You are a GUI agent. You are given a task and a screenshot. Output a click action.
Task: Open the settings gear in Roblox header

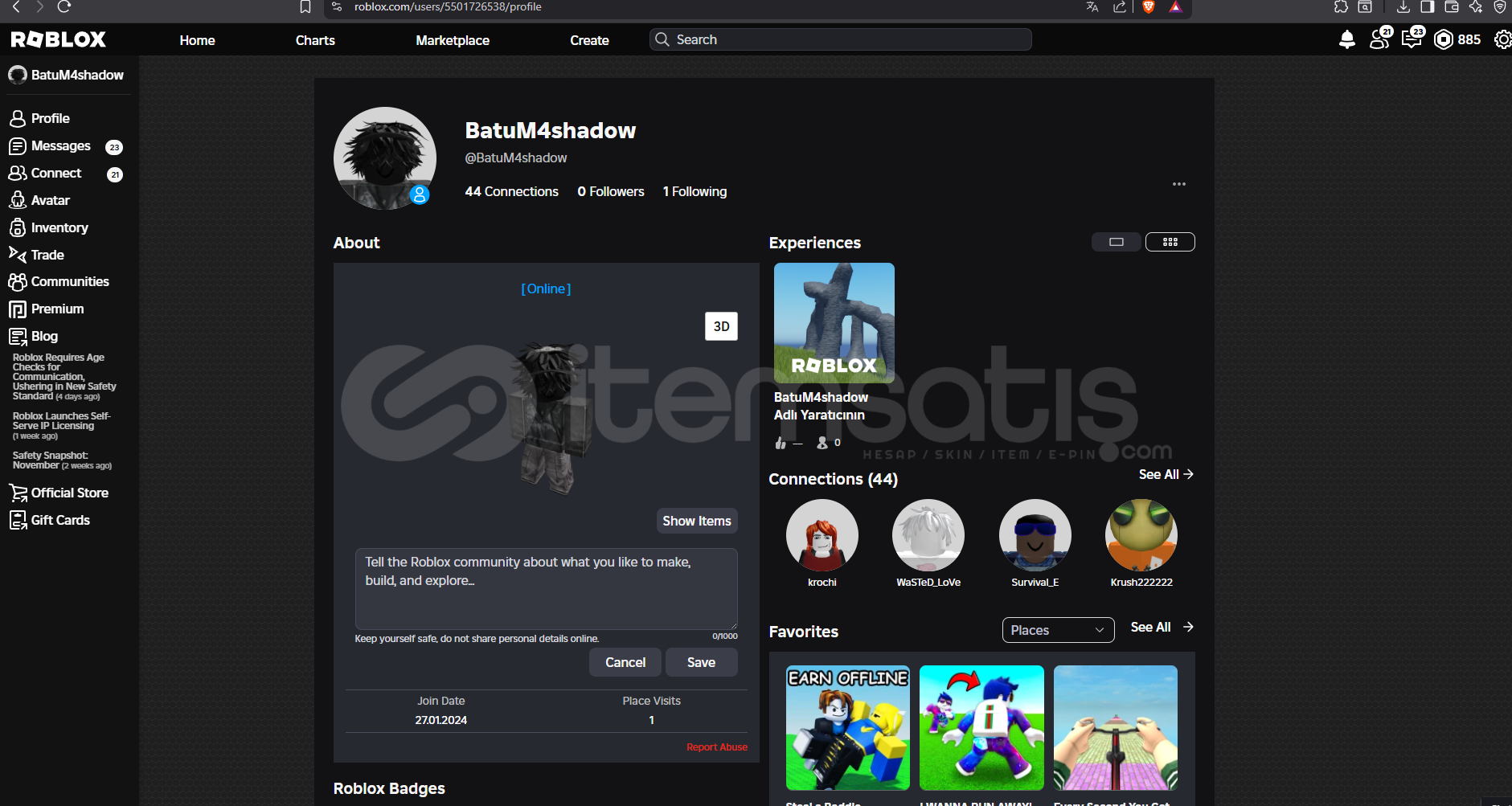[x=1502, y=39]
